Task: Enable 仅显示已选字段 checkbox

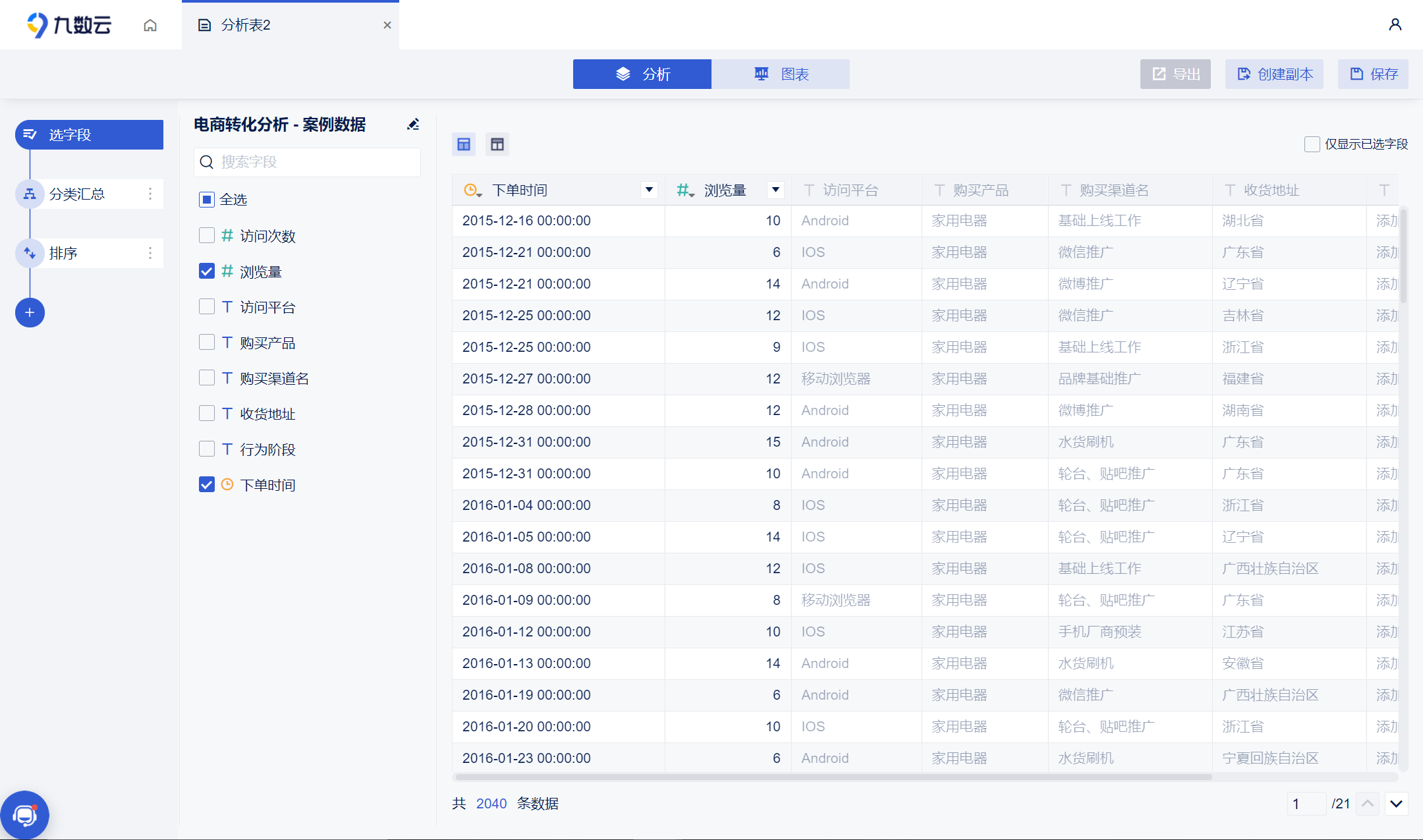Action: point(1312,144)
